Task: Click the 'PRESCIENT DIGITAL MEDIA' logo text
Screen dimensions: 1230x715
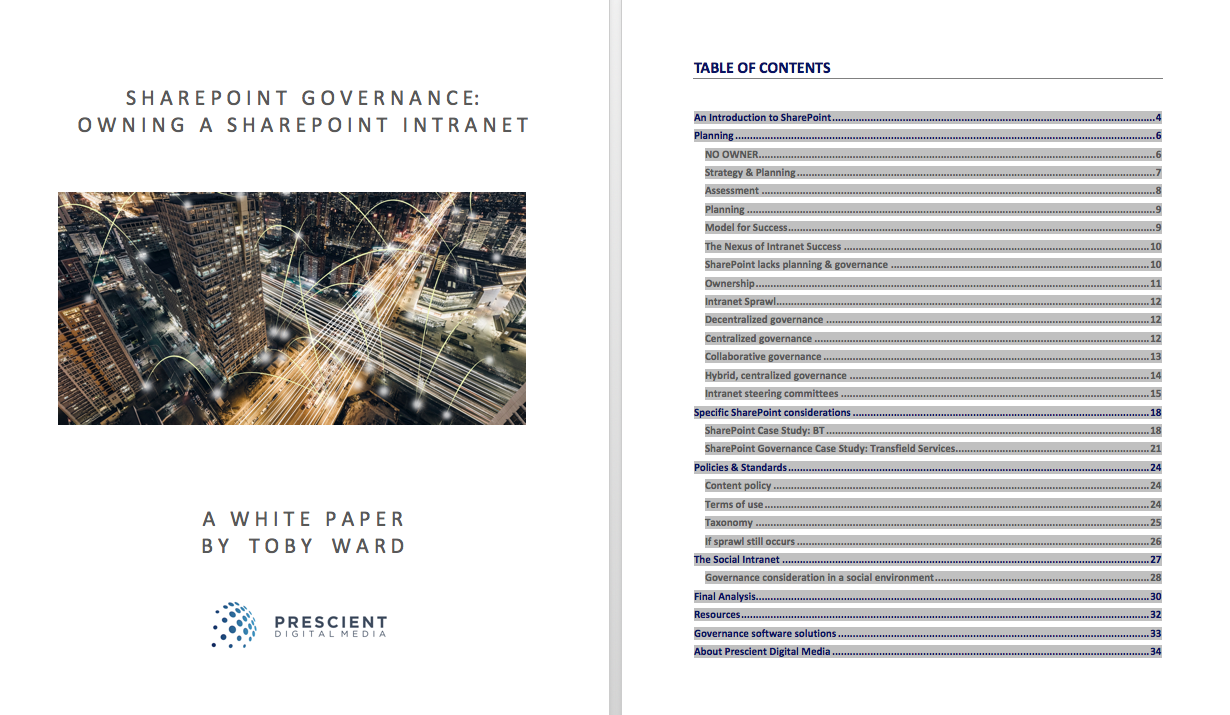Action: pos(330,626)
